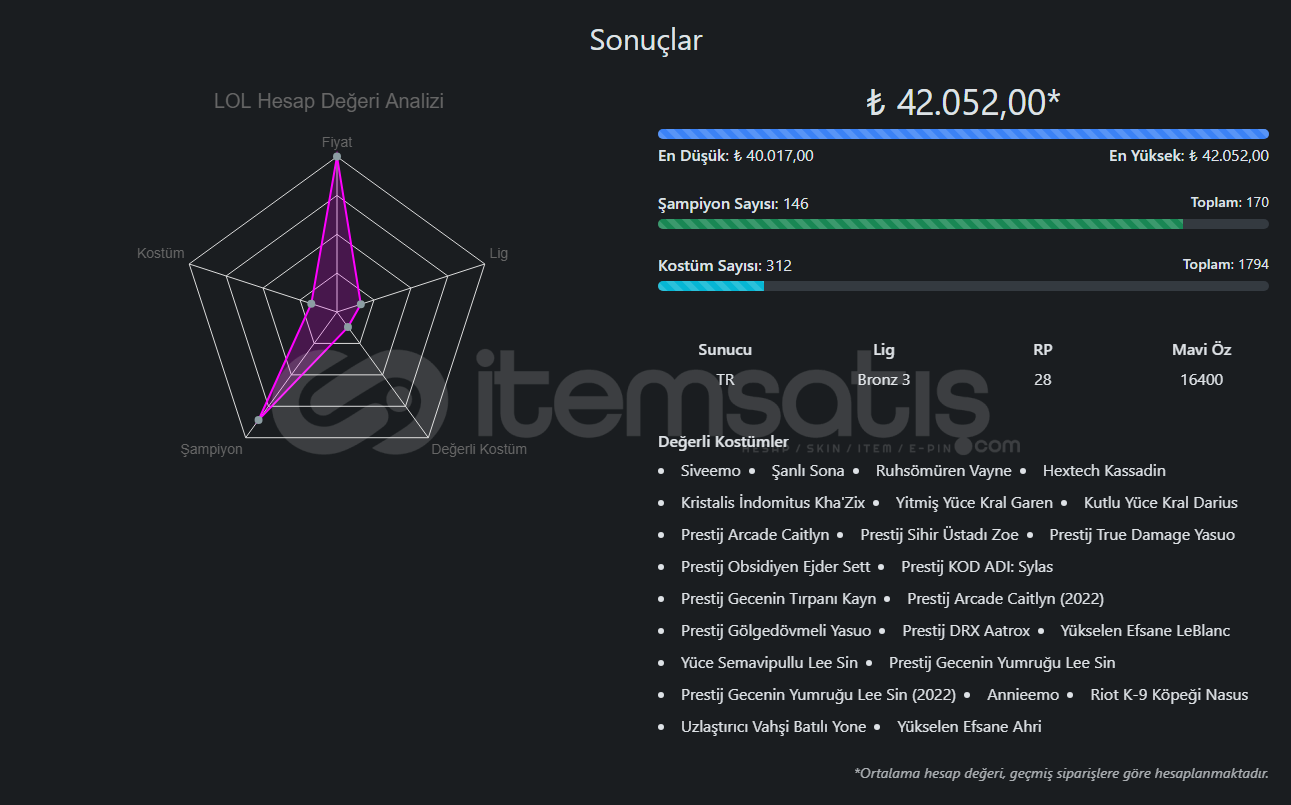The image size is (1291, 805).
Task: Click the green Şampiyon Sayısı progress bar
Action: (x=963, y=224)
